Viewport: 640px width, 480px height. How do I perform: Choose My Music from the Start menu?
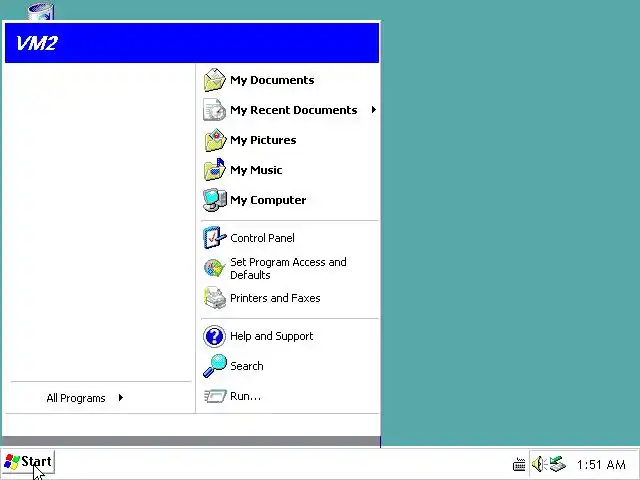click(x=256, y=170)
